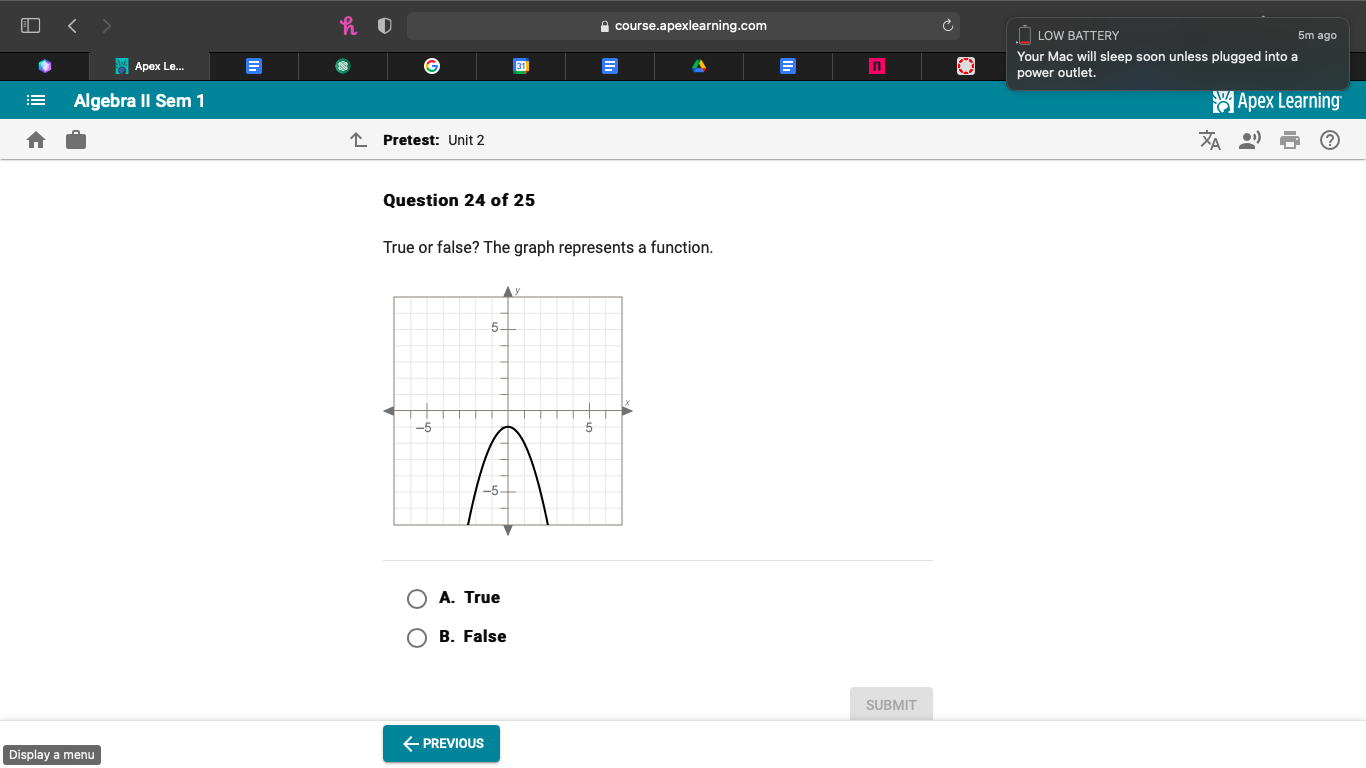This screenshot has height=768, width=1366.
Task: Go back with the Safari back arrow
Action: pos(72,26)
